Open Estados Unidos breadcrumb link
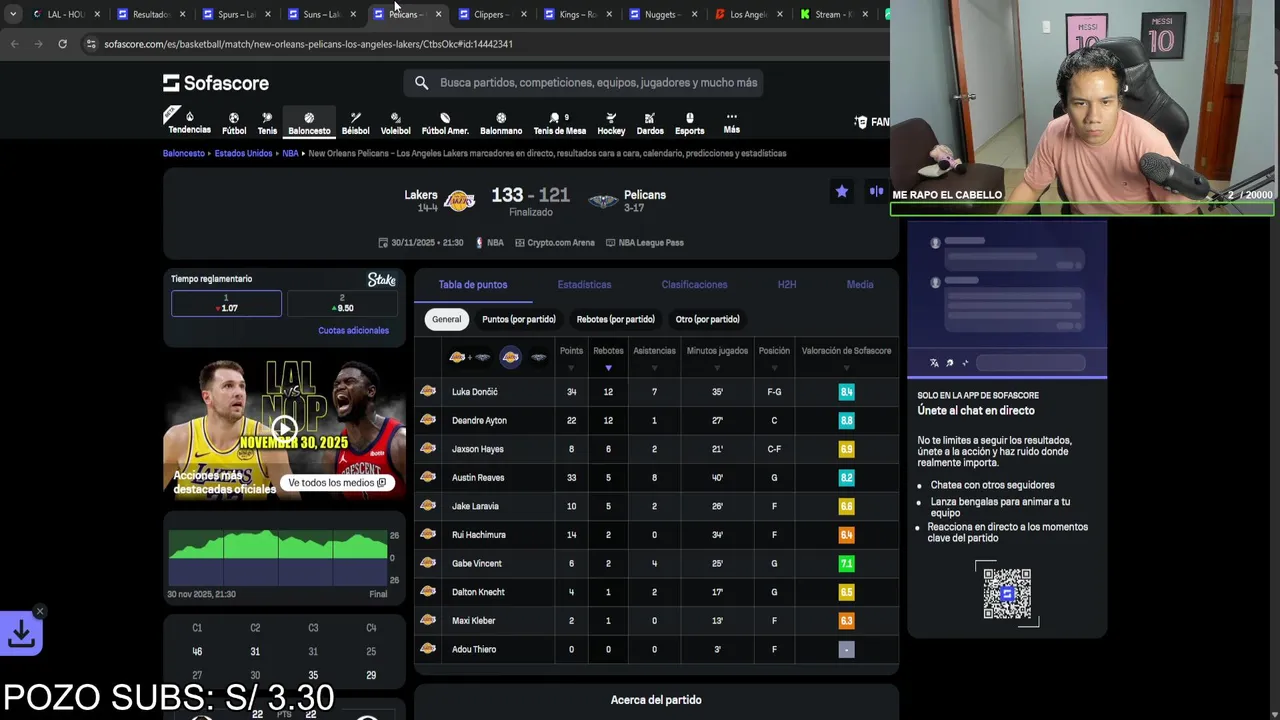The width and height of the screenshot is (1280, 720). pos(243,154)
